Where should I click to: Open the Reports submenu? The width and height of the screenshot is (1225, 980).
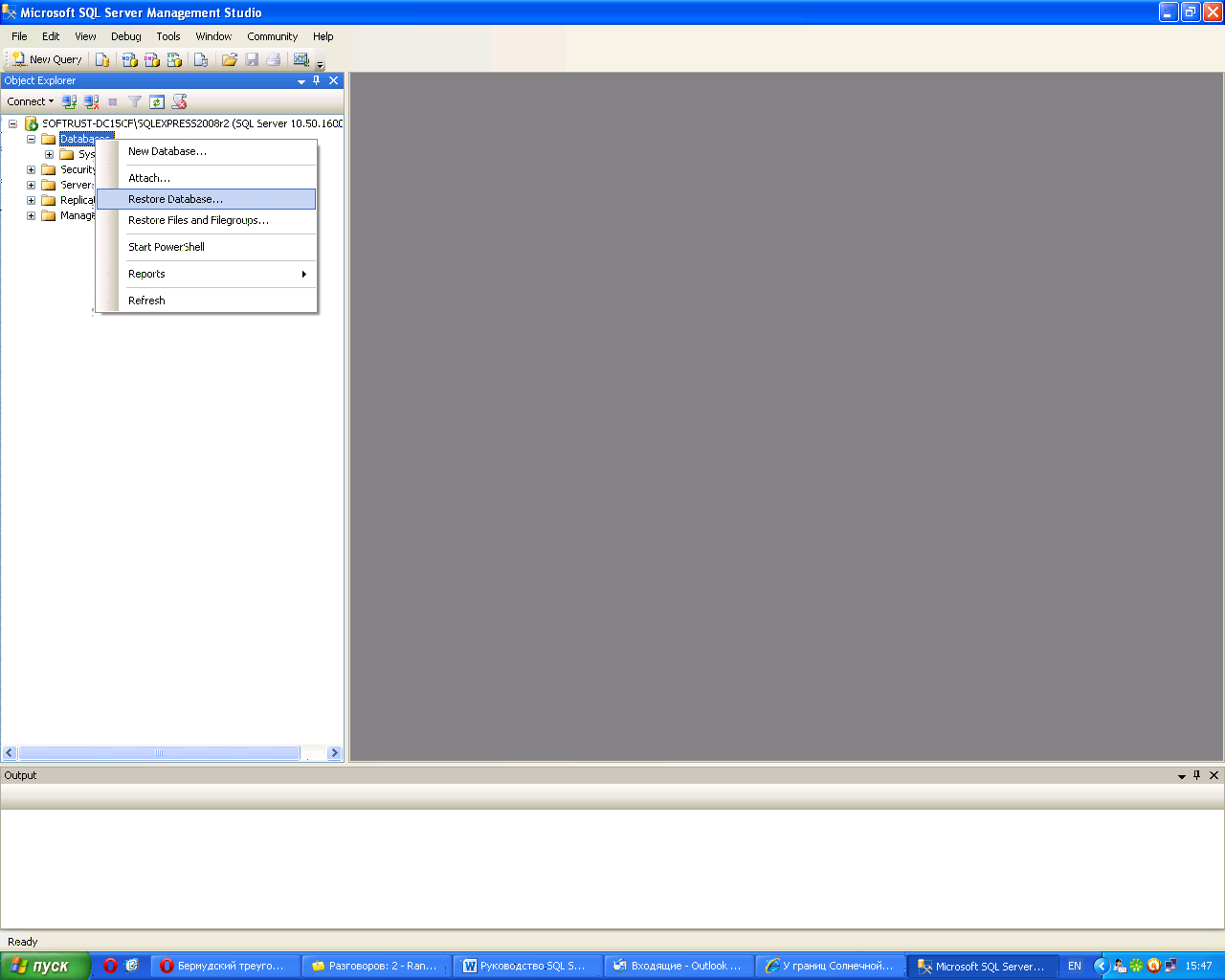[207, 274]
